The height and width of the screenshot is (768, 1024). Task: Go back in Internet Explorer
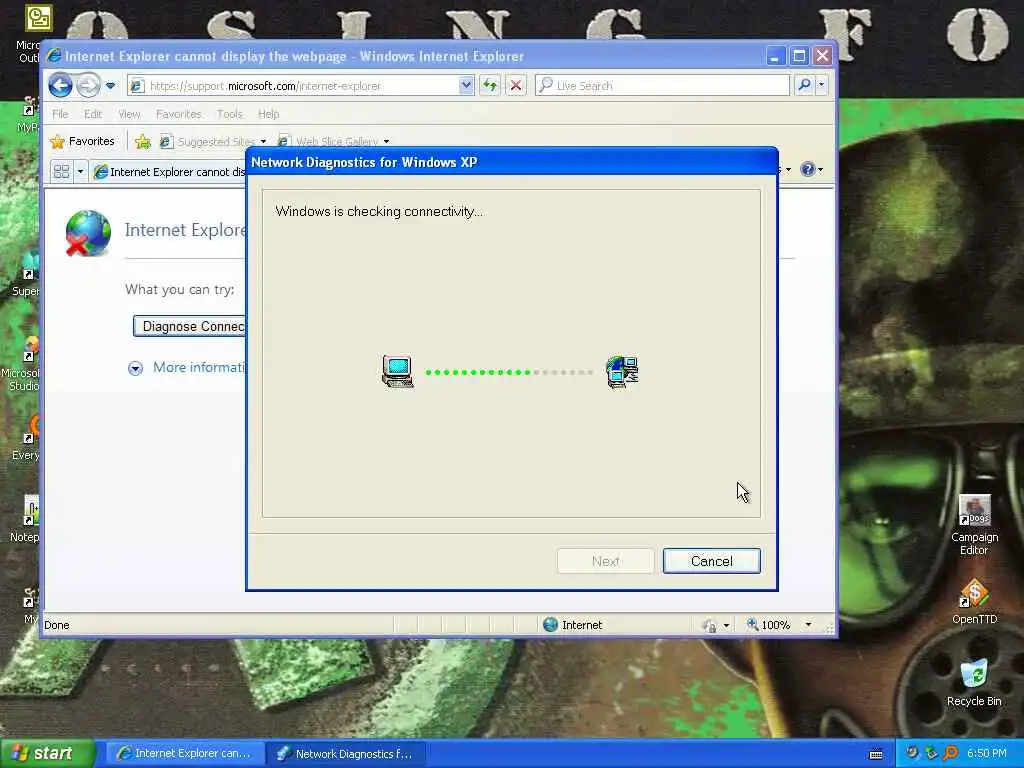[61, 86]
